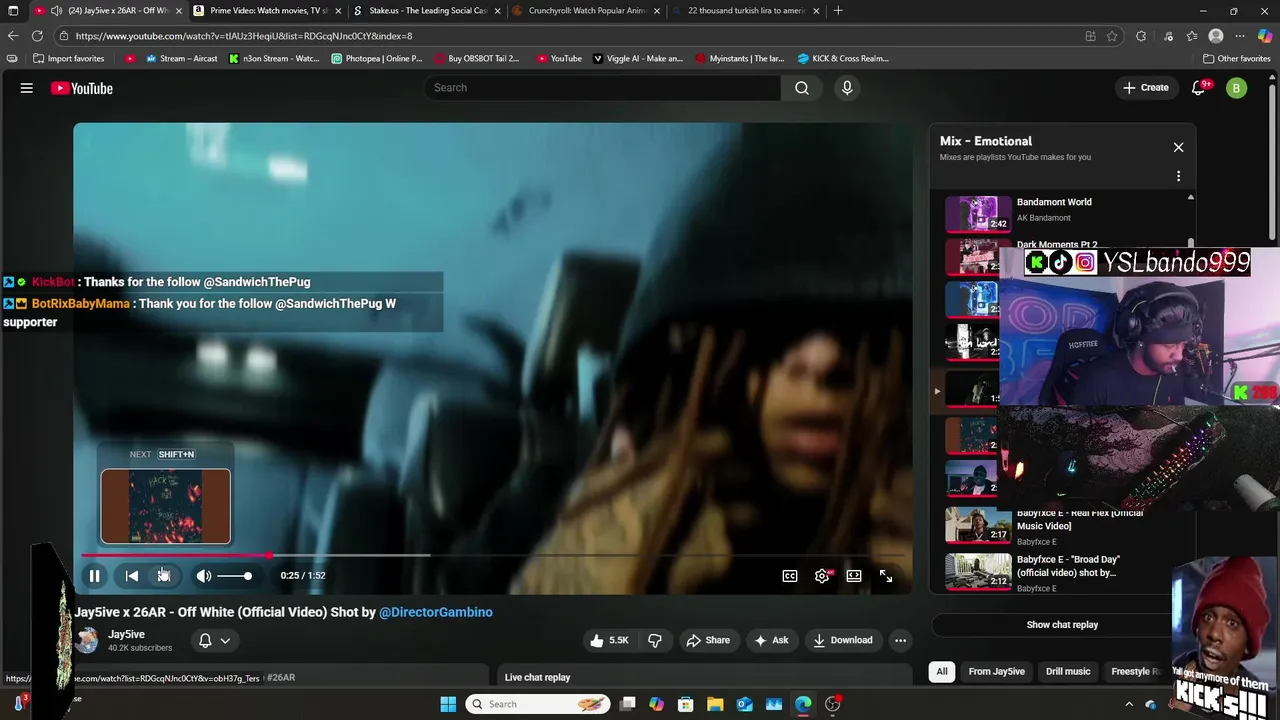The image size is (1280, 720).
Task: Click Show chat replay
Action: coord(1062,625)
